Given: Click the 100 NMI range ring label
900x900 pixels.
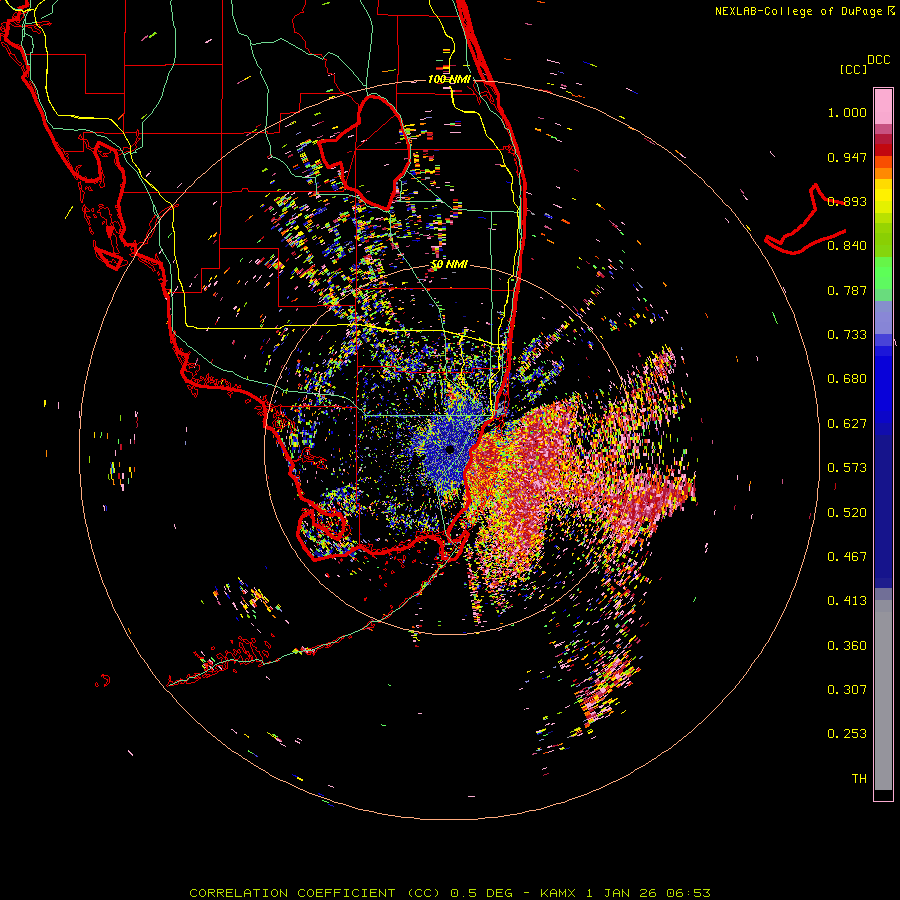Looking at the screenshot, I should [449, 79].
